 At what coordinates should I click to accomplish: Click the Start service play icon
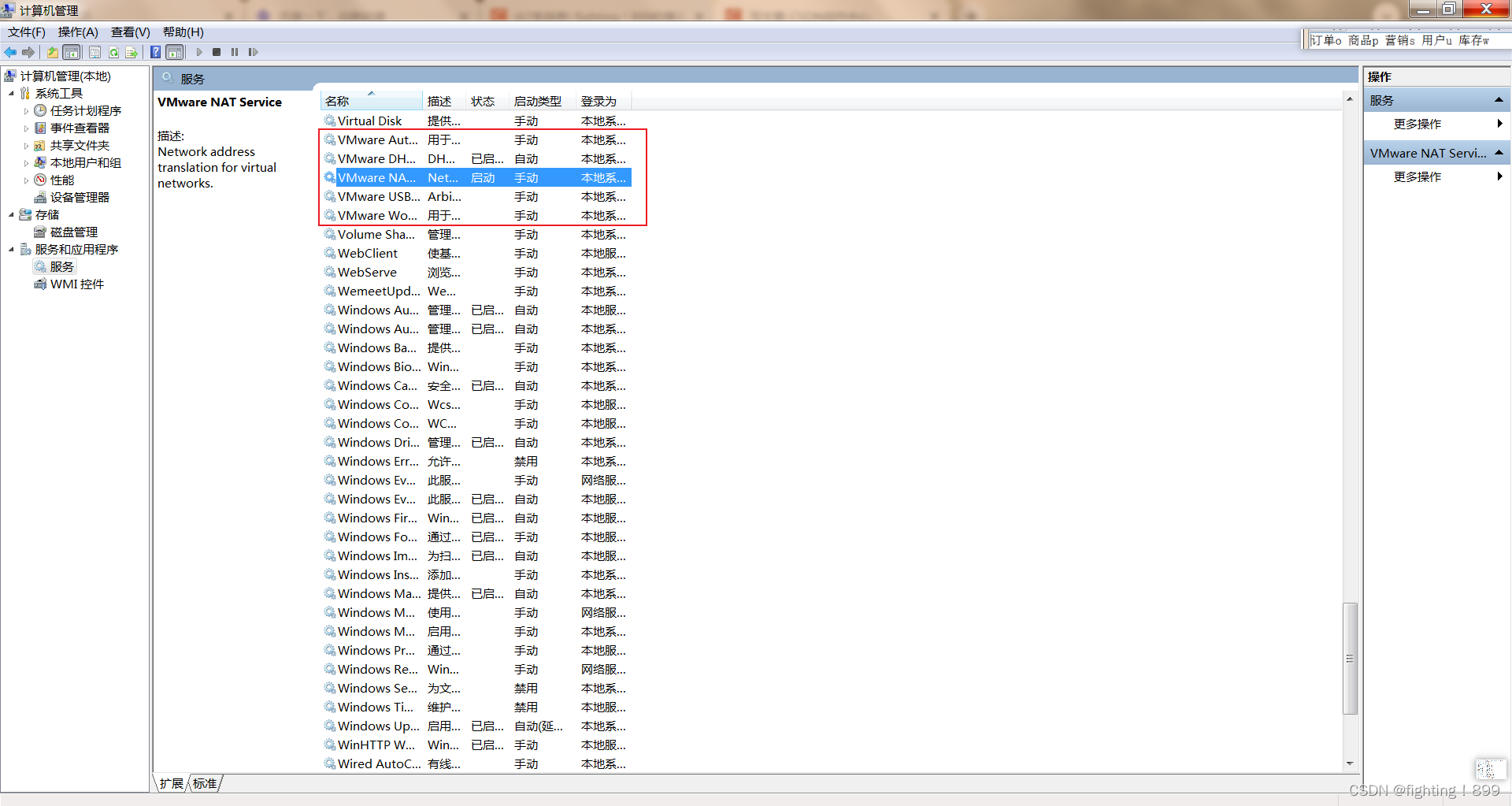coord(199,52)
